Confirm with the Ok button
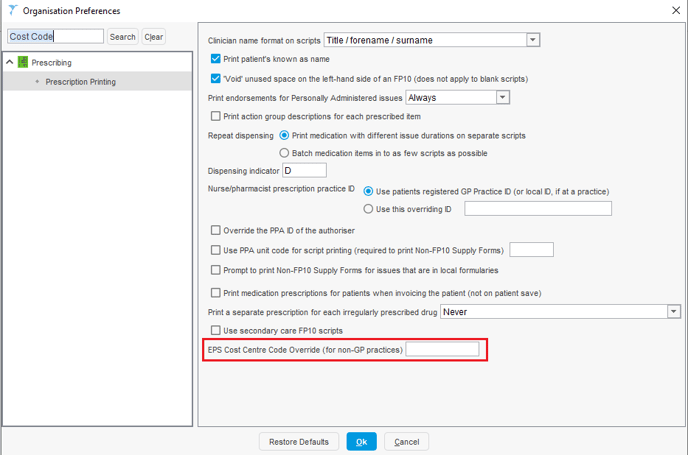This screenshot has width=688, height=455. [x=361, y=442]
